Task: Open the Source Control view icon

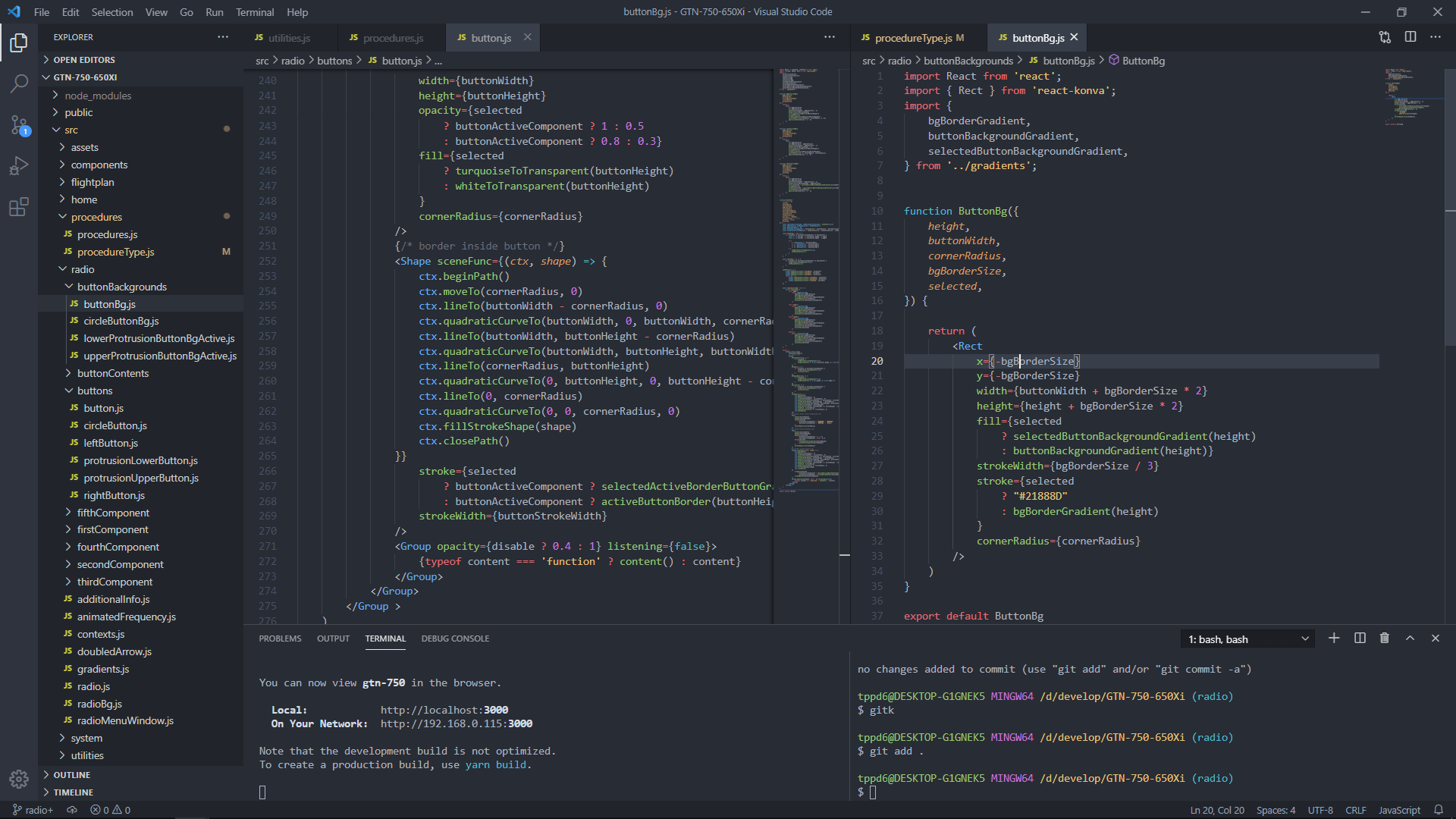Action: click(19, 125)
